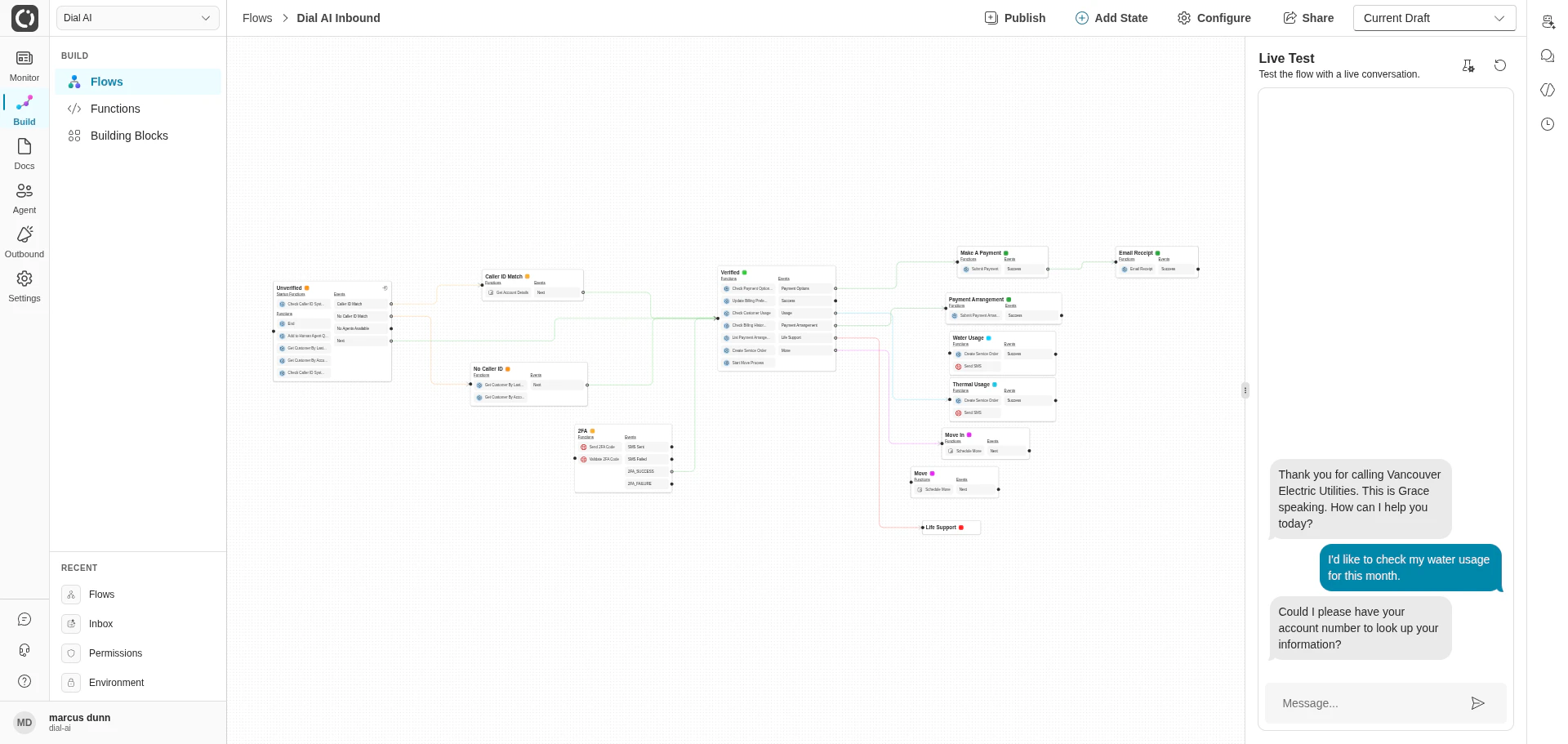Open the Docs section
The height and width of the screenshot is (744, 1568).
[24, 154]
